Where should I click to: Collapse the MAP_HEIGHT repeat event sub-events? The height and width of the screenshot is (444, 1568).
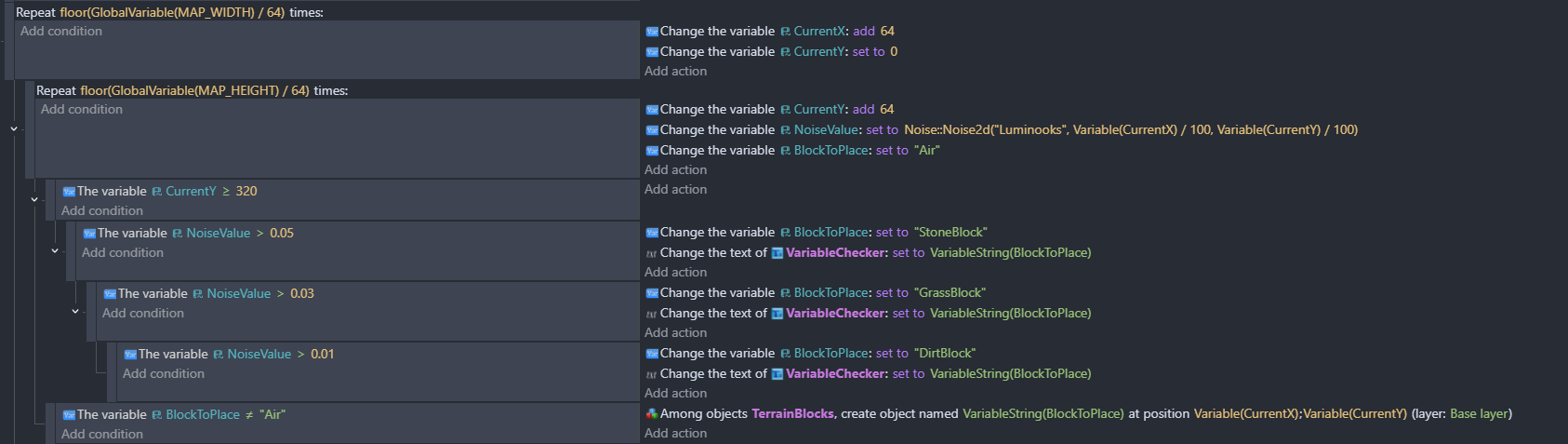[14, 128]
